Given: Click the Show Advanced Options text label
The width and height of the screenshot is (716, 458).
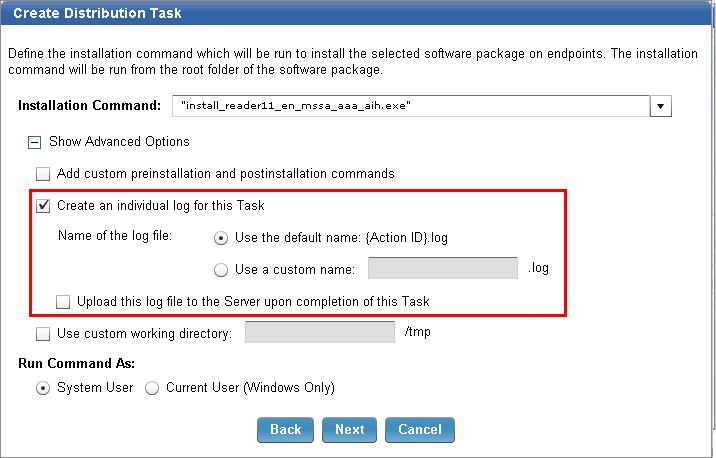Looking at the screenshot, I should coord(118,142).
